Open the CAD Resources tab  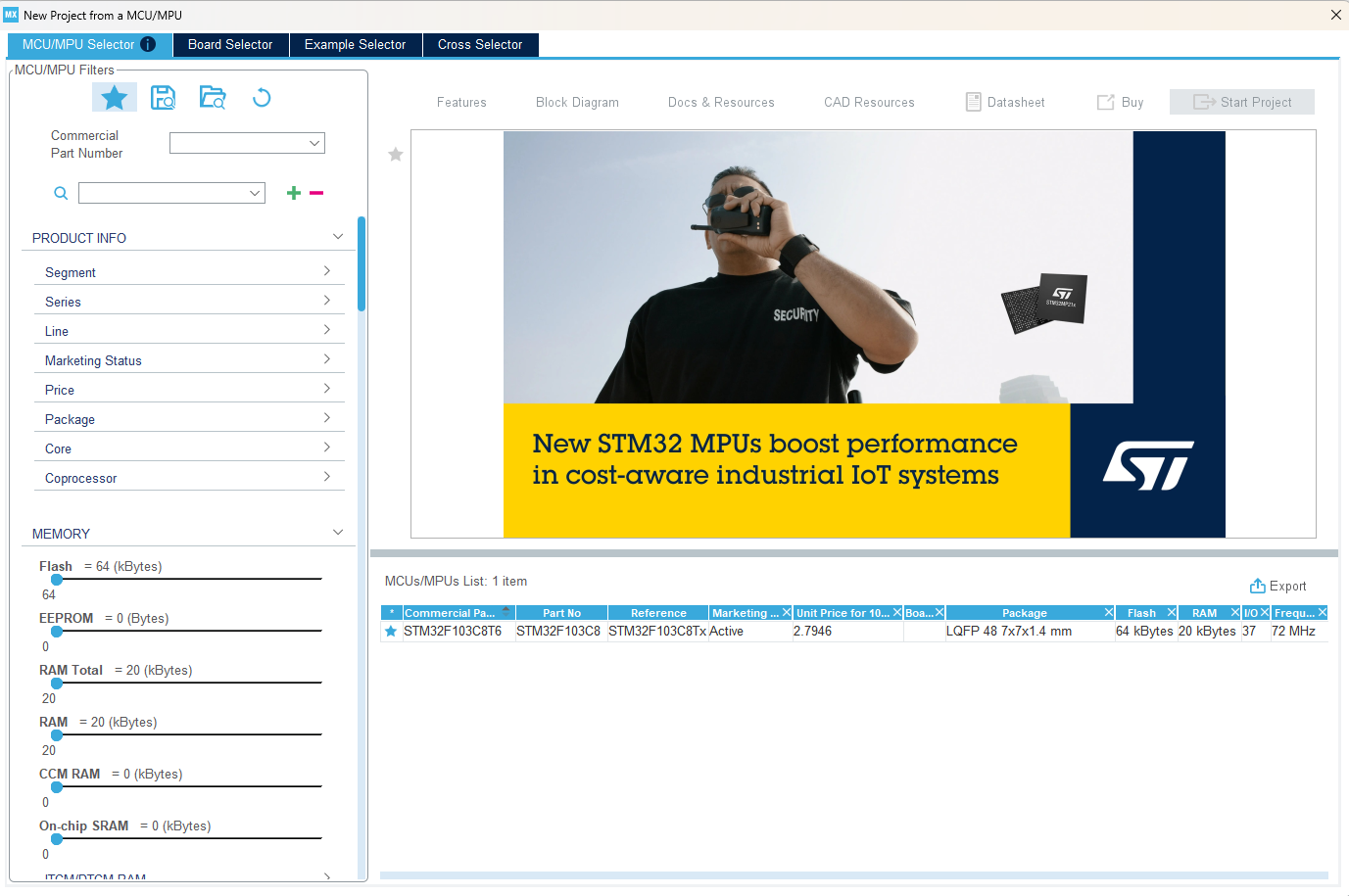869,102
